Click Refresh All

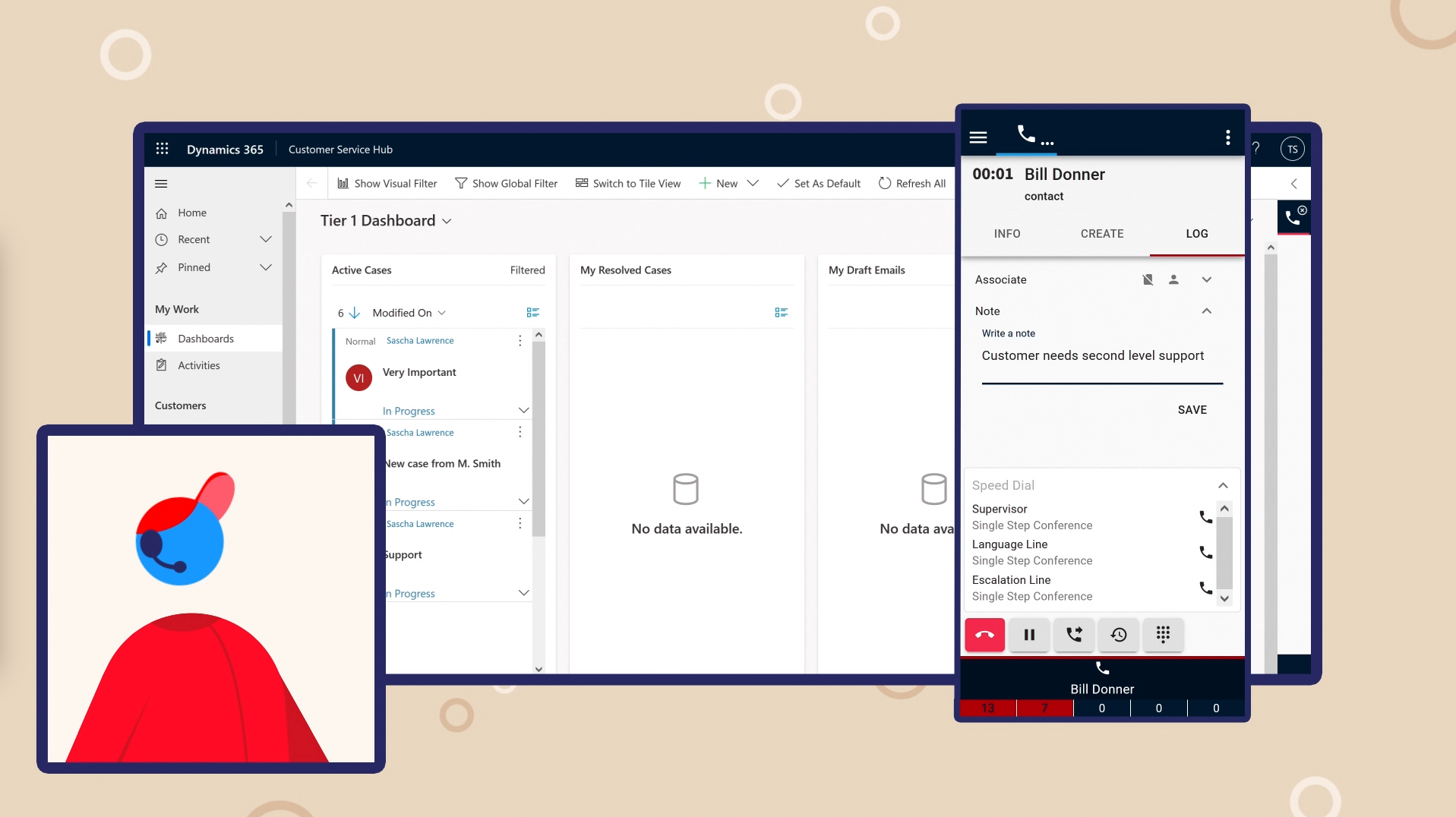(x=912, y=184)
